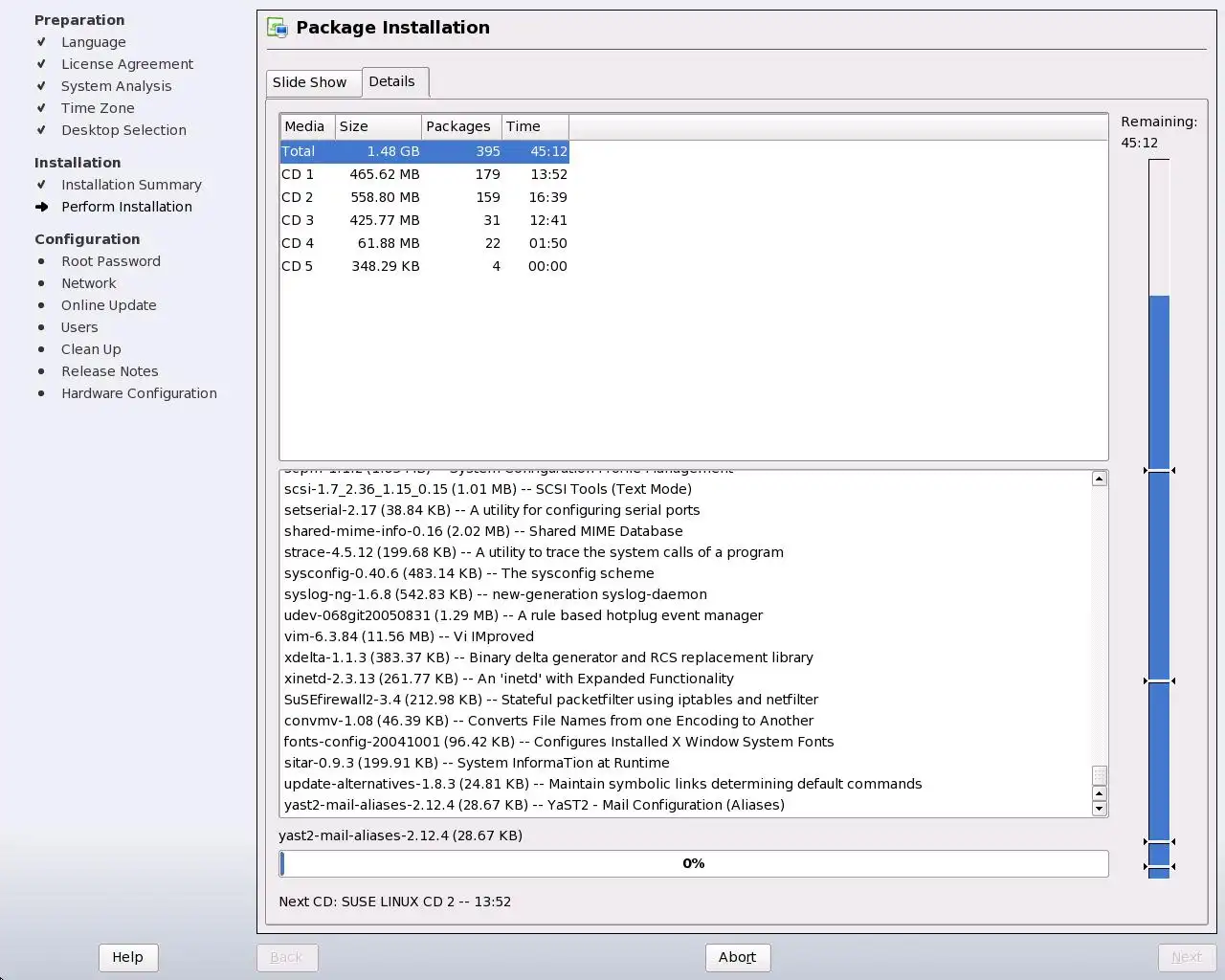
Task: Click the Network step in sidebar
Action: coord(88,283)
